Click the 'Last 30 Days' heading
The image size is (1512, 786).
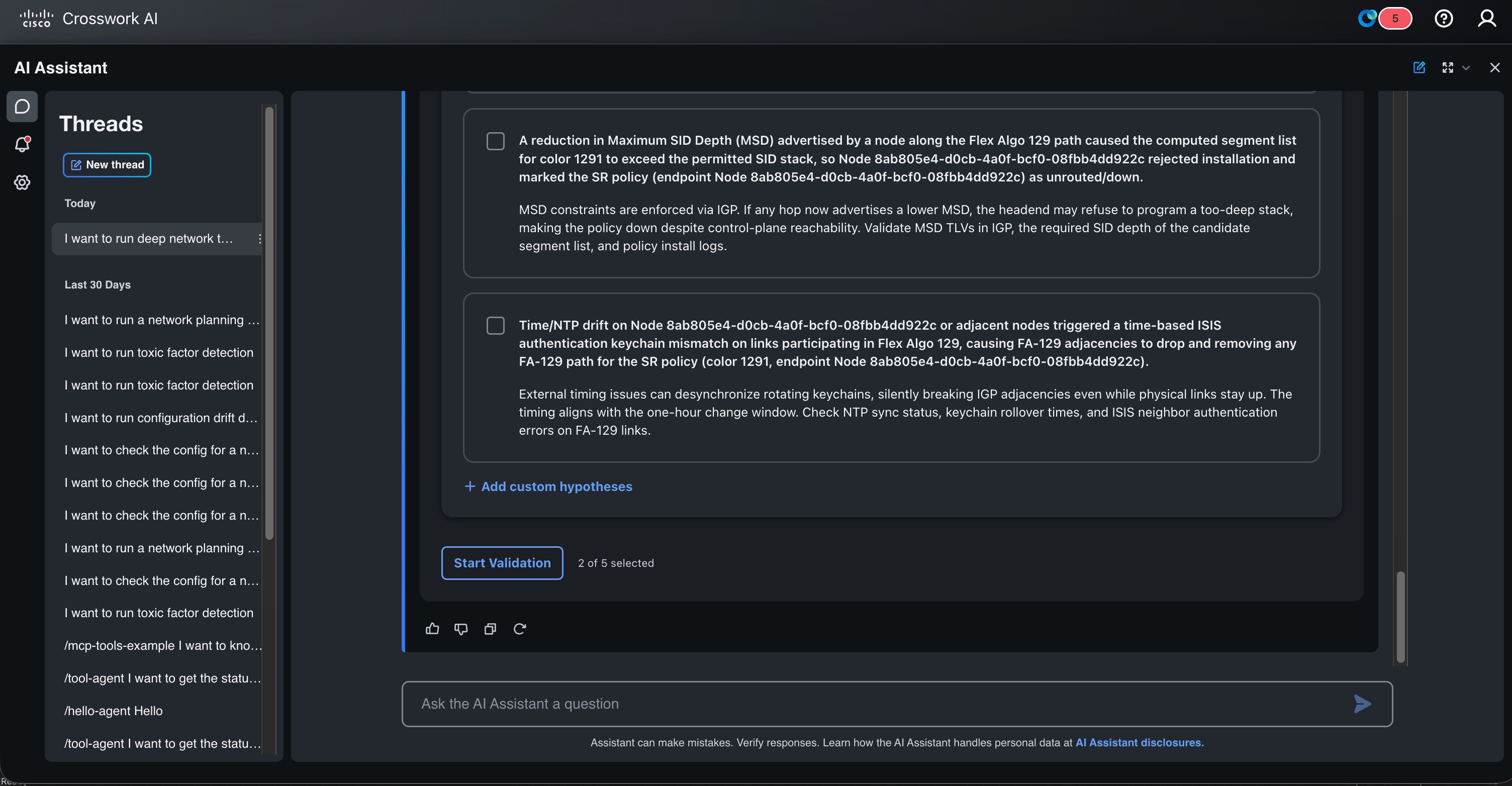(98, 284)
